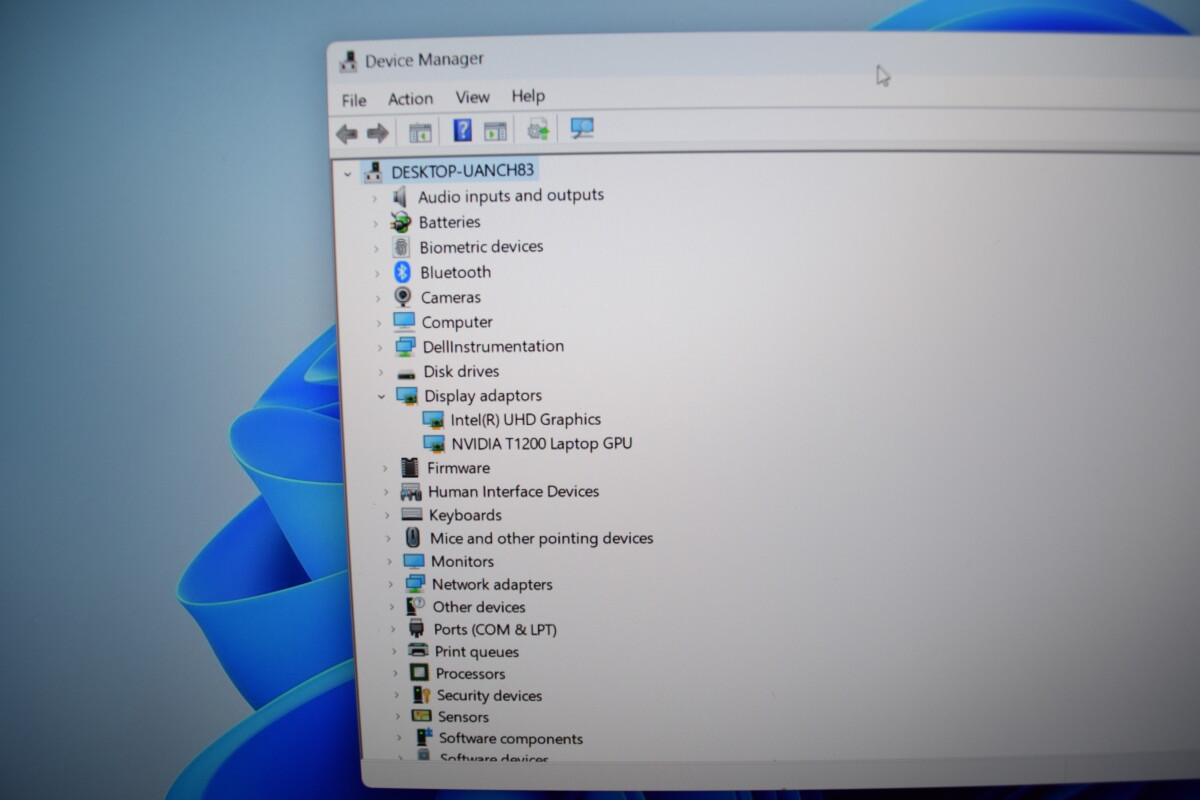The image size is (1200, 800).
Task: Click Update device driver toolbar icon
Action: coord(538,129)
